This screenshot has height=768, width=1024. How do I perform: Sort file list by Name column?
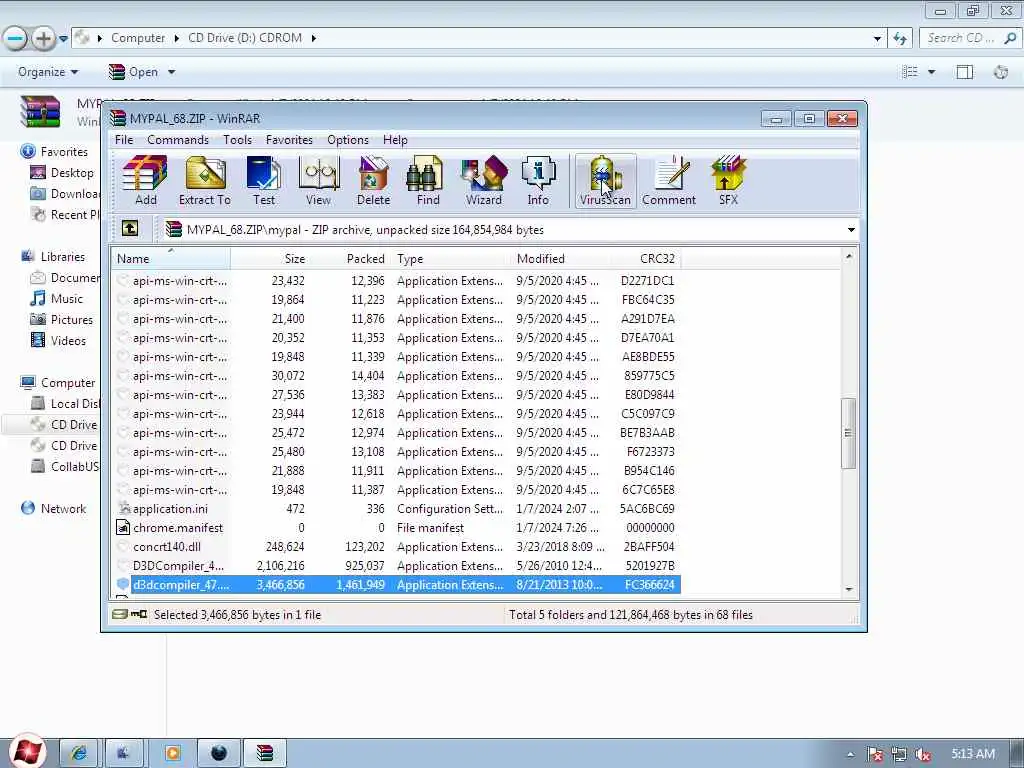pos(170,259)
